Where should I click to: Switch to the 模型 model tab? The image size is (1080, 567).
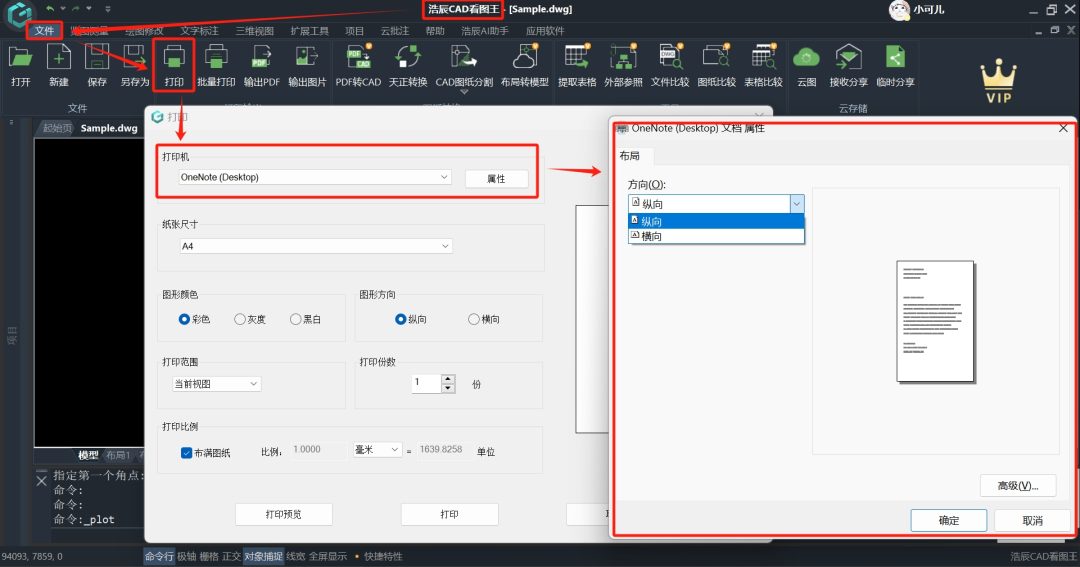(x=88, y=455)
